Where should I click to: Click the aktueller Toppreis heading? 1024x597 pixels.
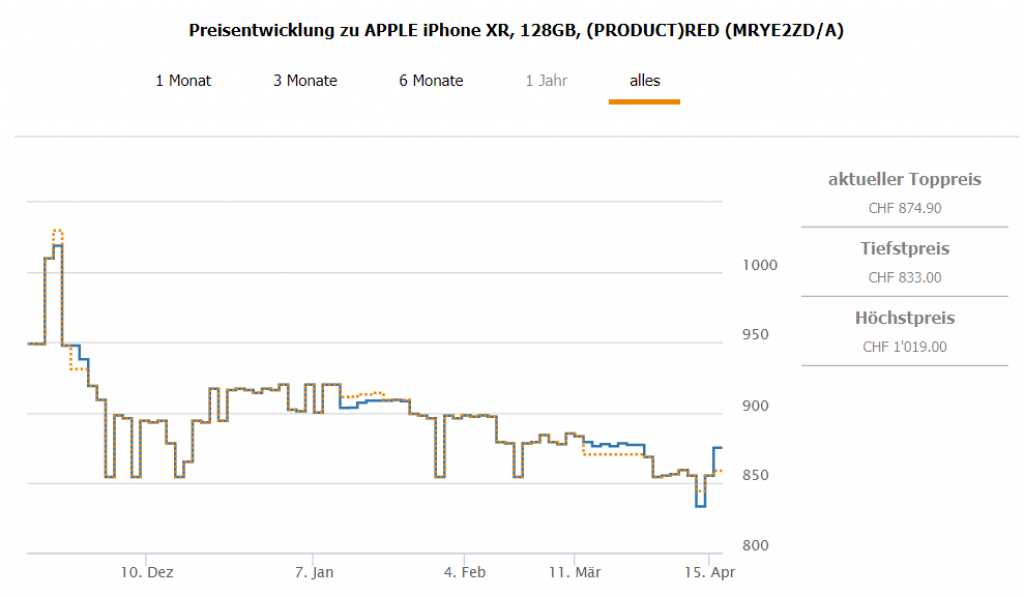[x=904, y=180]
